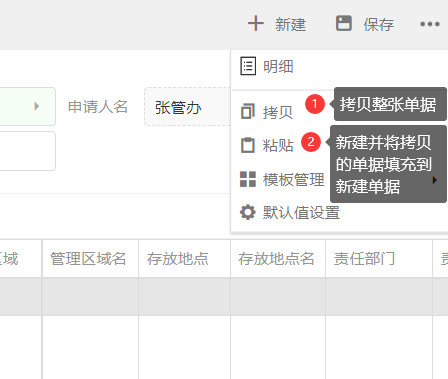Click the 拷贝 copy icon
The width and height of the screenshot is (448, 379).
click(248, 112)
